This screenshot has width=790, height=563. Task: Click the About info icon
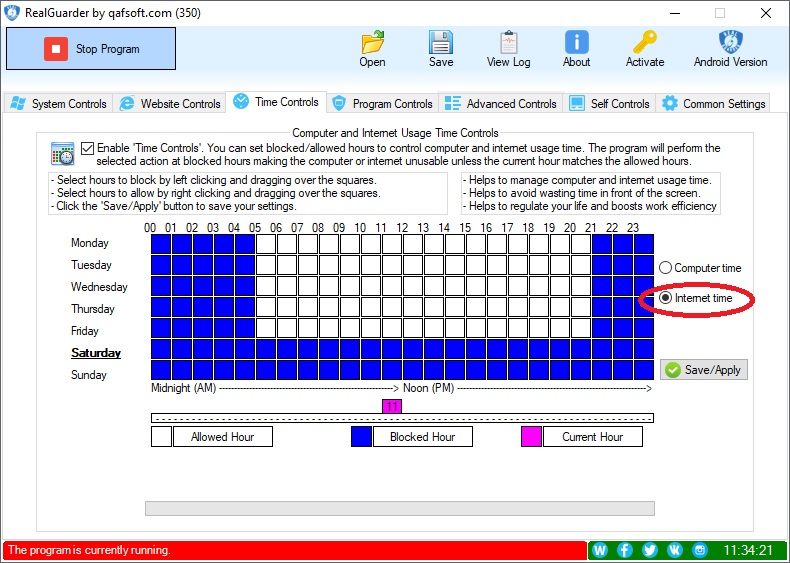576,42
